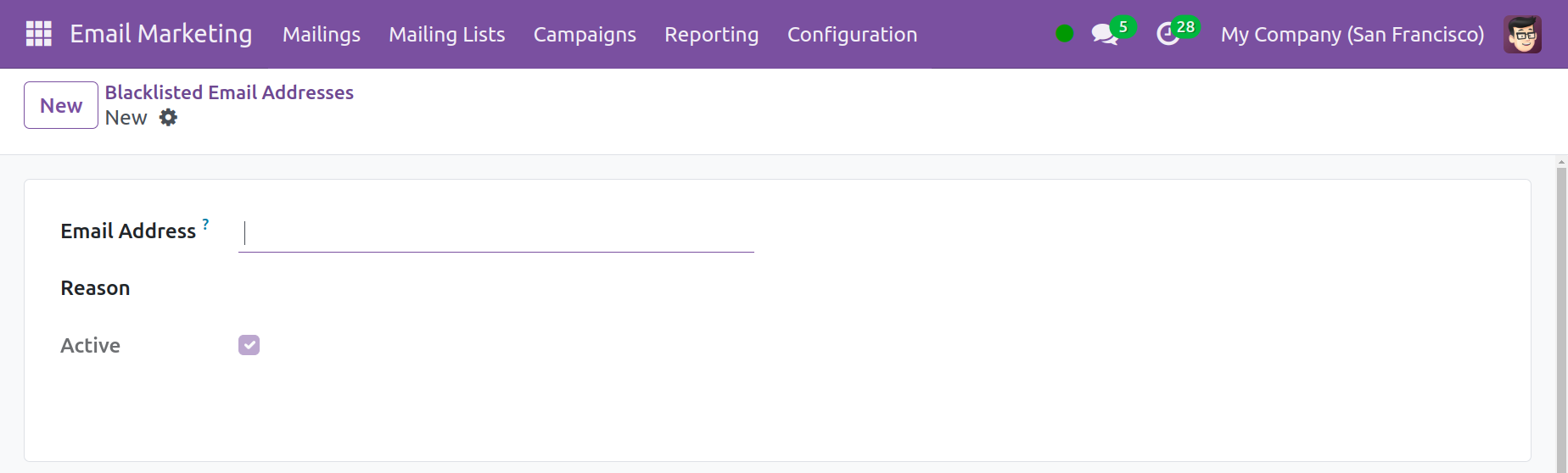
Task: Open the user avatar menu
Action: click(x=1523, y=34)
